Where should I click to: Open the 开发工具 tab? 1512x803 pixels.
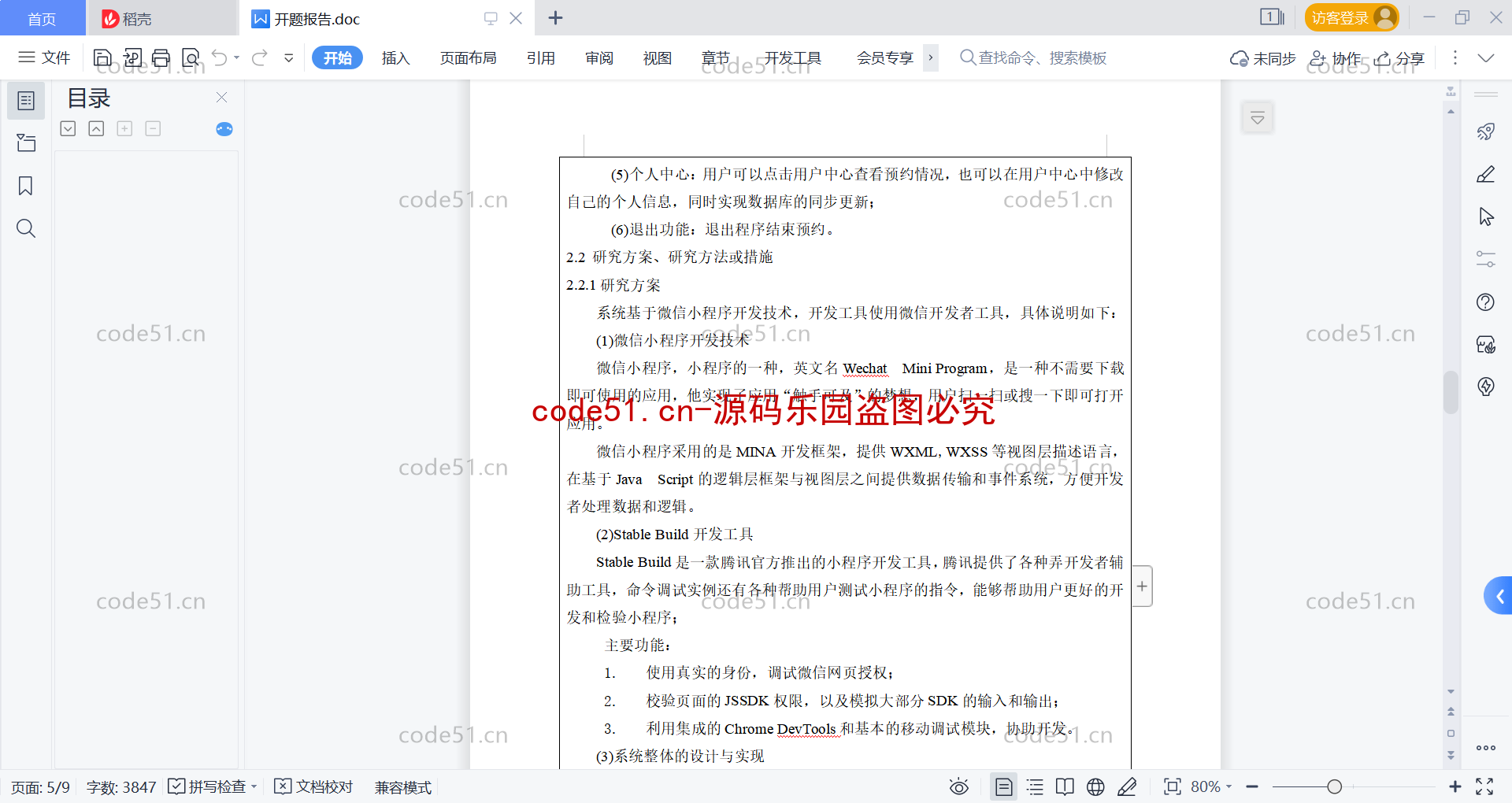[792, 57]
